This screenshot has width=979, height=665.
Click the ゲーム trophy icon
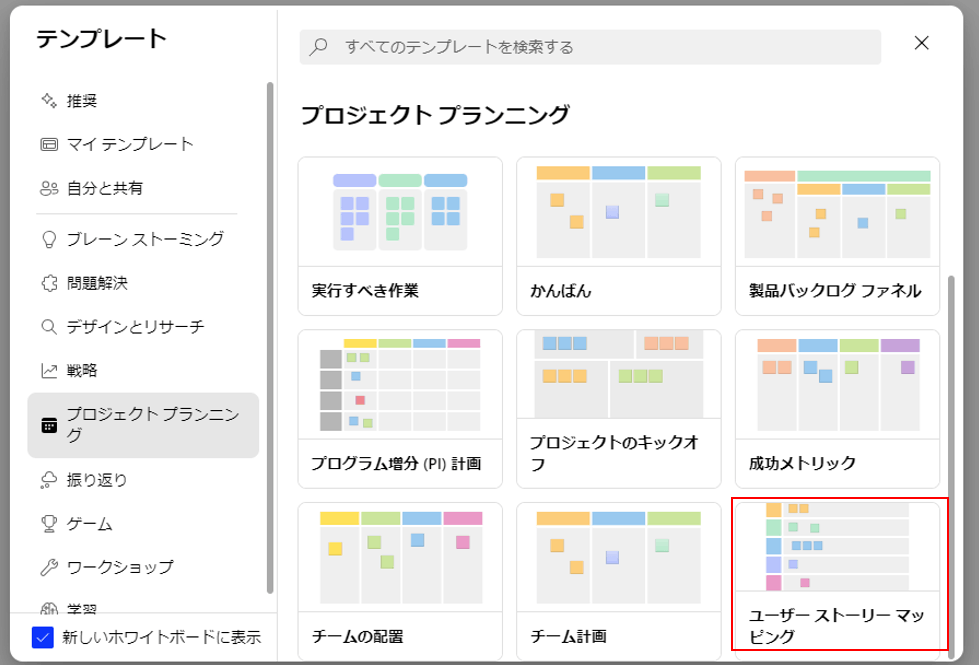click(x=49, y=523)
